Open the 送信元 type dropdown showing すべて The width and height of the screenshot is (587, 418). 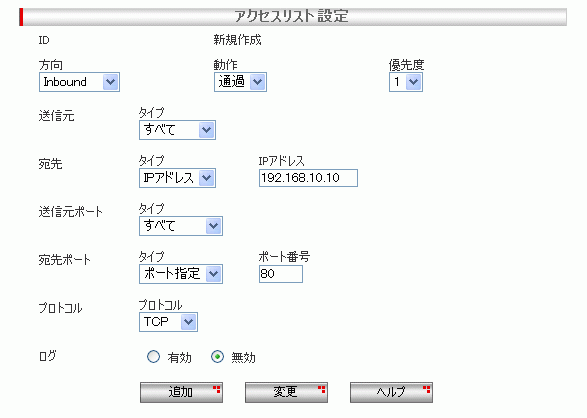(x=177, y=130)
